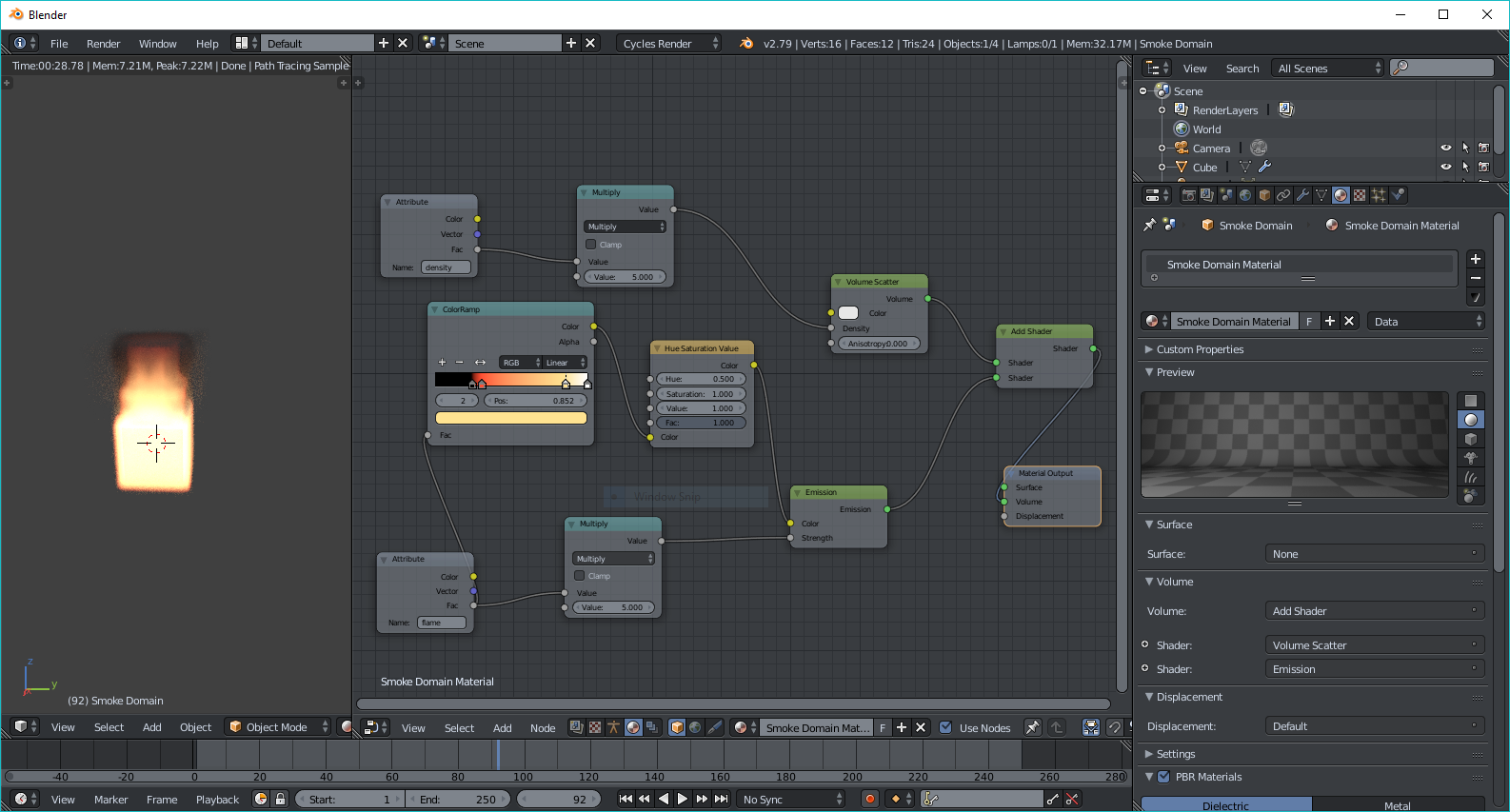
Task: Click the outliner search field
Action: tap(1441, 68)
